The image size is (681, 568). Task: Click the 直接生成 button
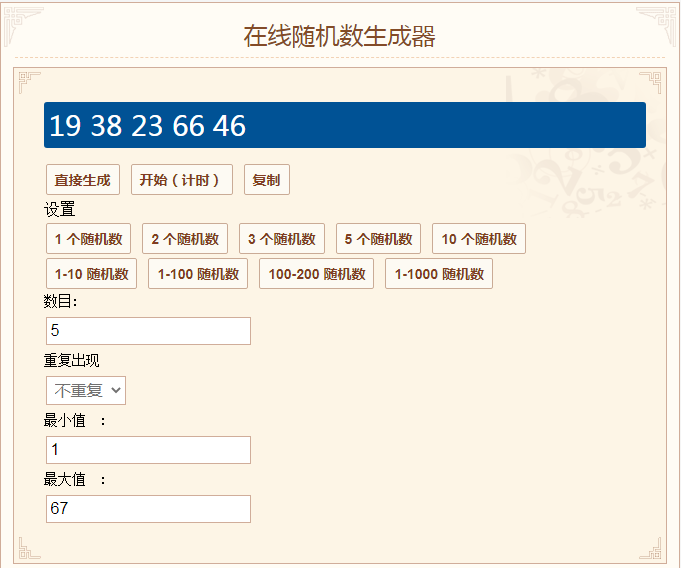[83, 179]
